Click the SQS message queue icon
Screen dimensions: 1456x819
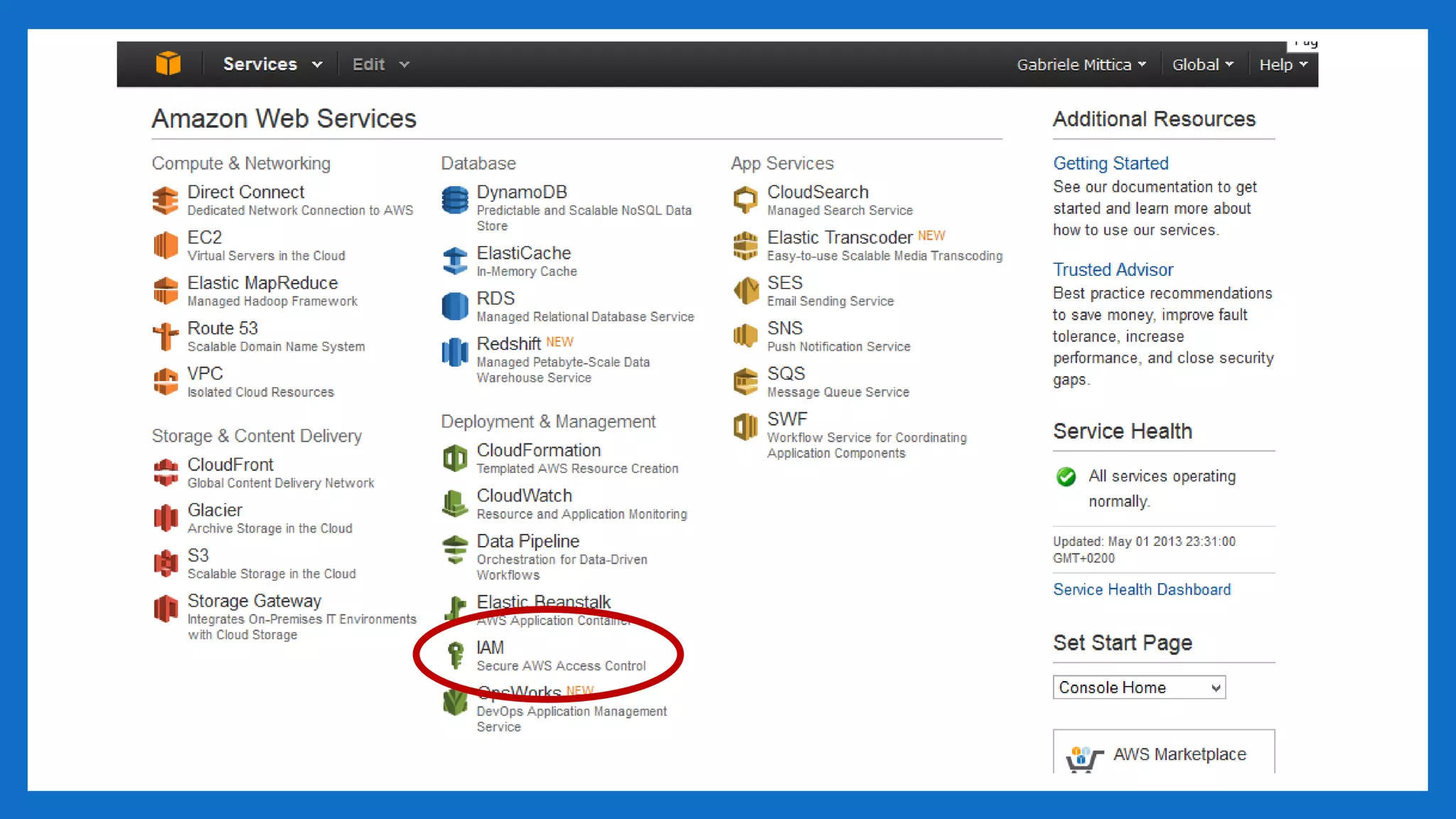tap(745, 382)
